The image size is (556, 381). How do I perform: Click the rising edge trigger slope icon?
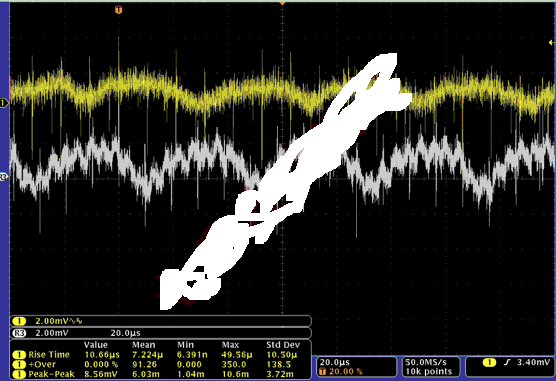click(x=507, y=363)
